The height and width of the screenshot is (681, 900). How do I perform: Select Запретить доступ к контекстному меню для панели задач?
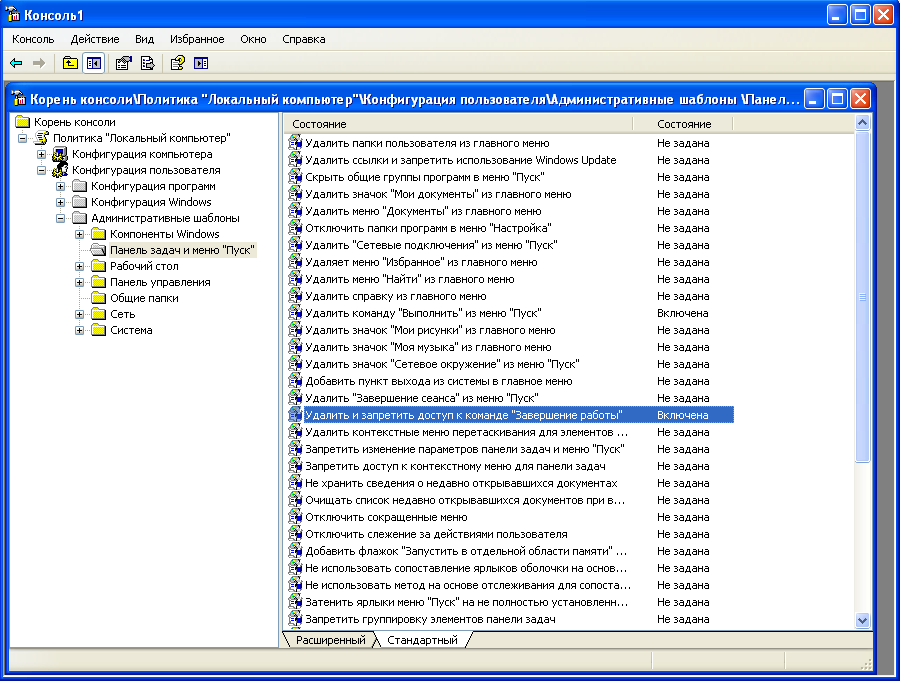pyautogui.click(x=455, y=466)
